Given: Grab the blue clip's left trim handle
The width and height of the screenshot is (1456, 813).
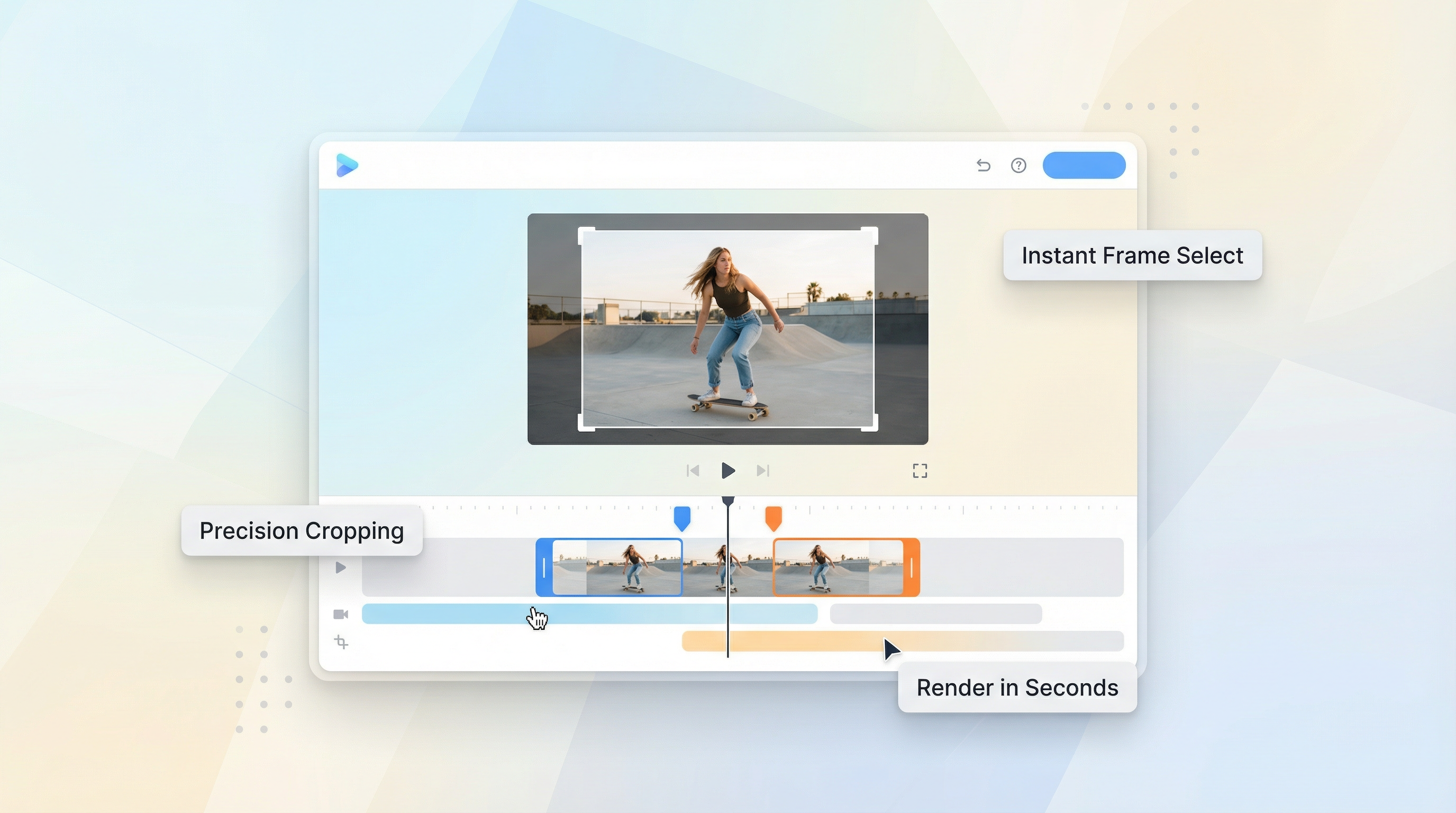Looking at the screenshot, I should (544, 567).
